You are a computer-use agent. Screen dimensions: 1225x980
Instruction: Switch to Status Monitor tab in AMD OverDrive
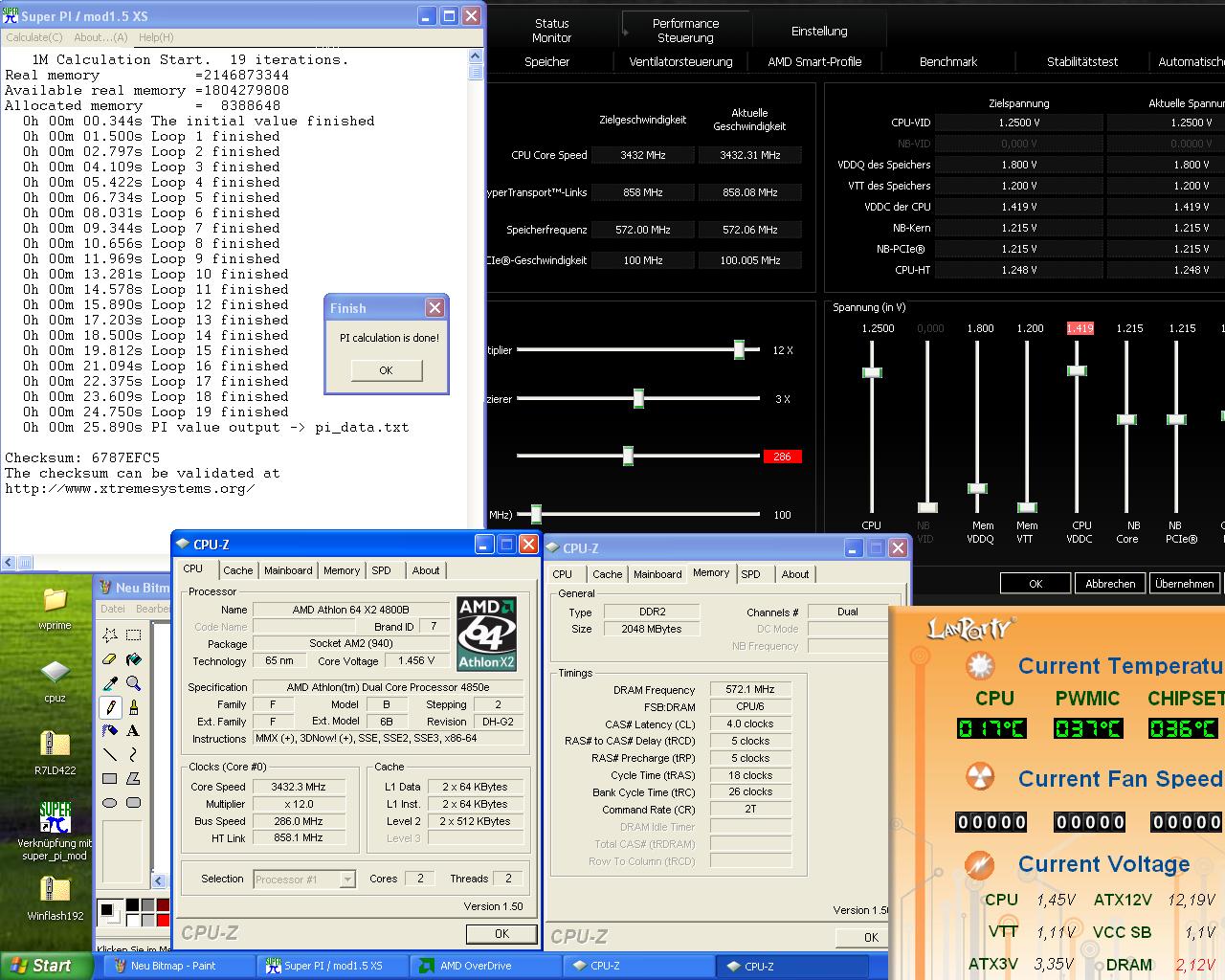551,31
